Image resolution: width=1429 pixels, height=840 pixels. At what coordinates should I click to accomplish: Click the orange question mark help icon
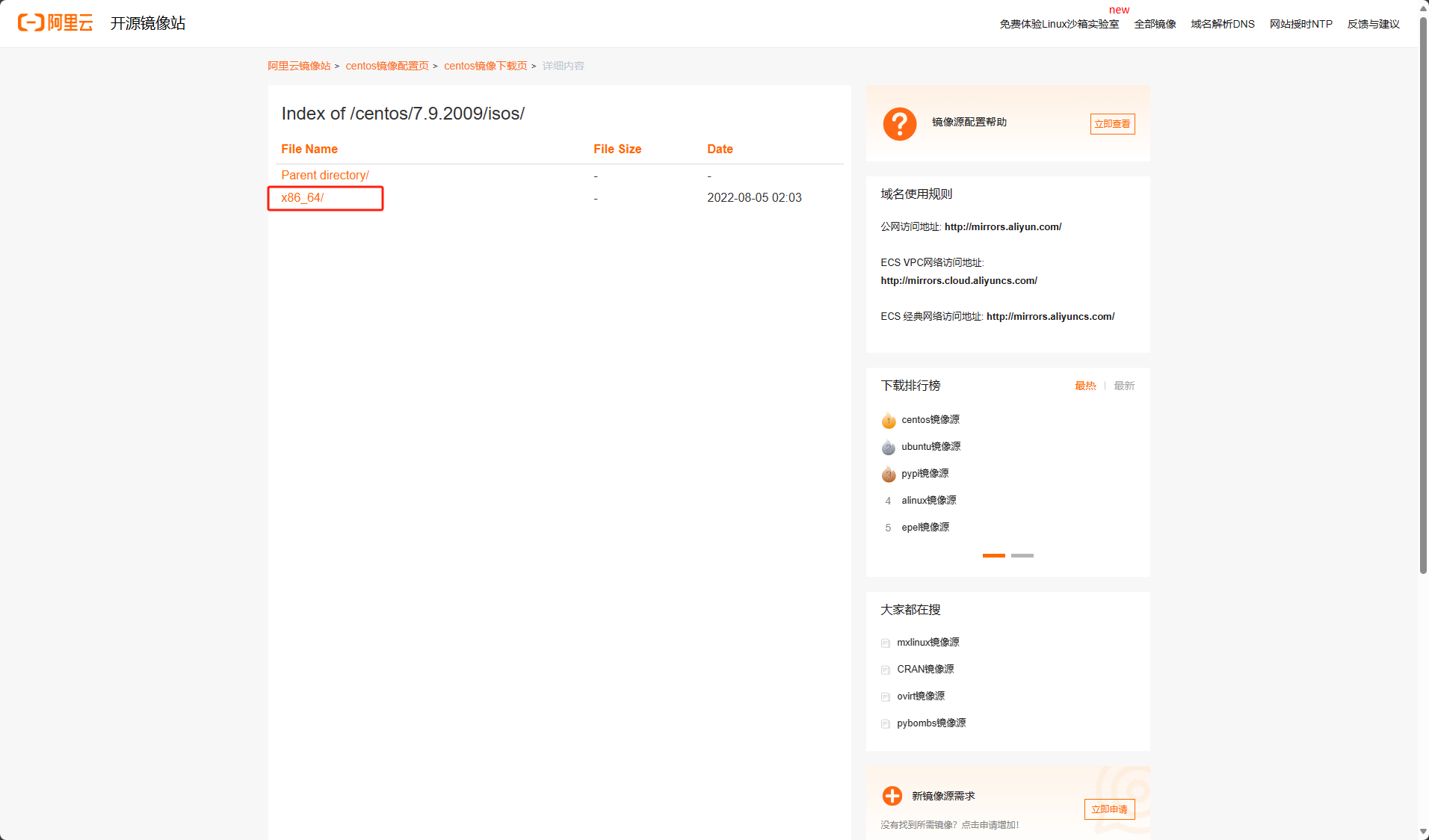click(x=899, y=123)
